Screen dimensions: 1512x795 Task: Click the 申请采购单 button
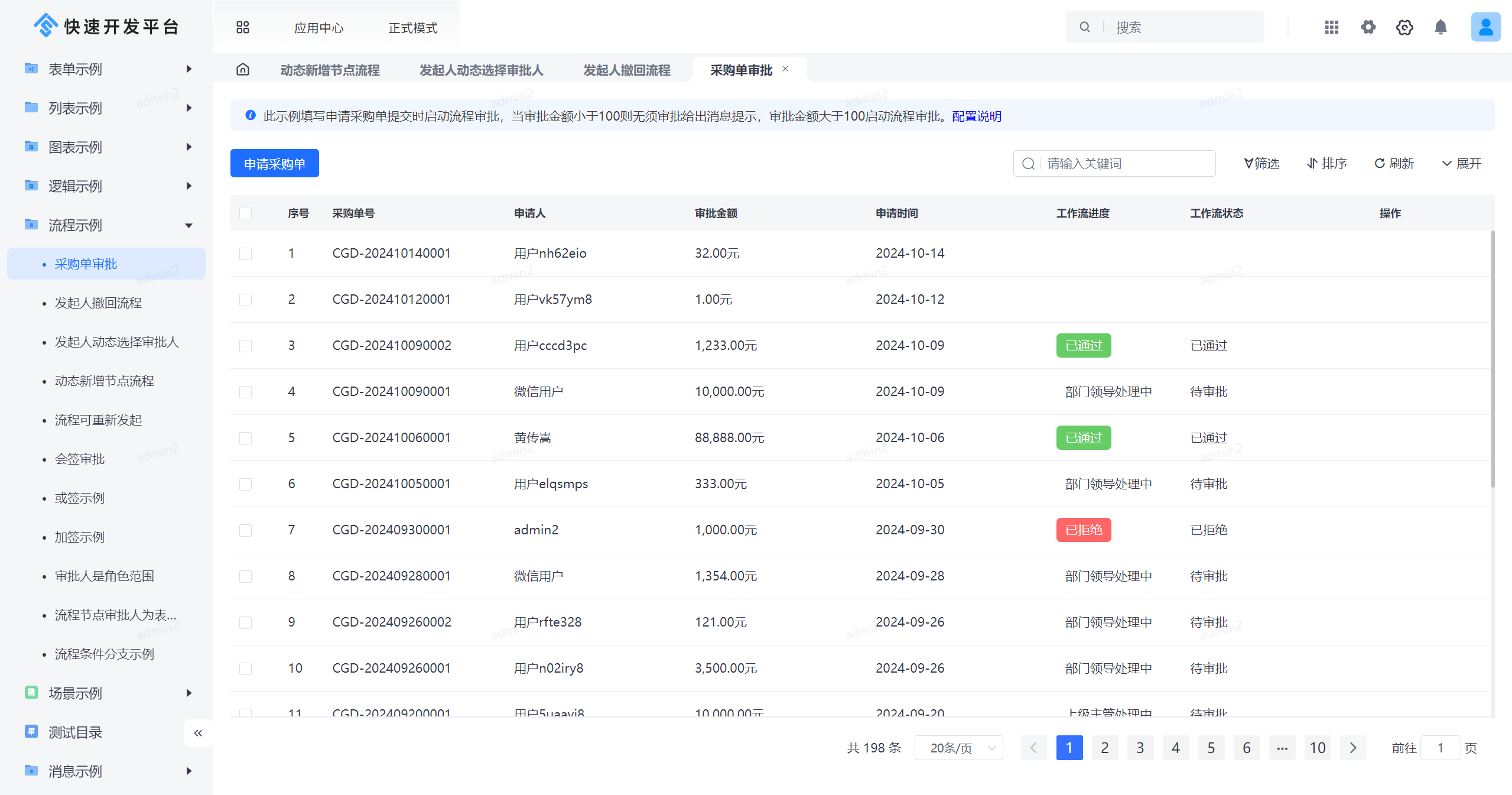click(274, 163)
